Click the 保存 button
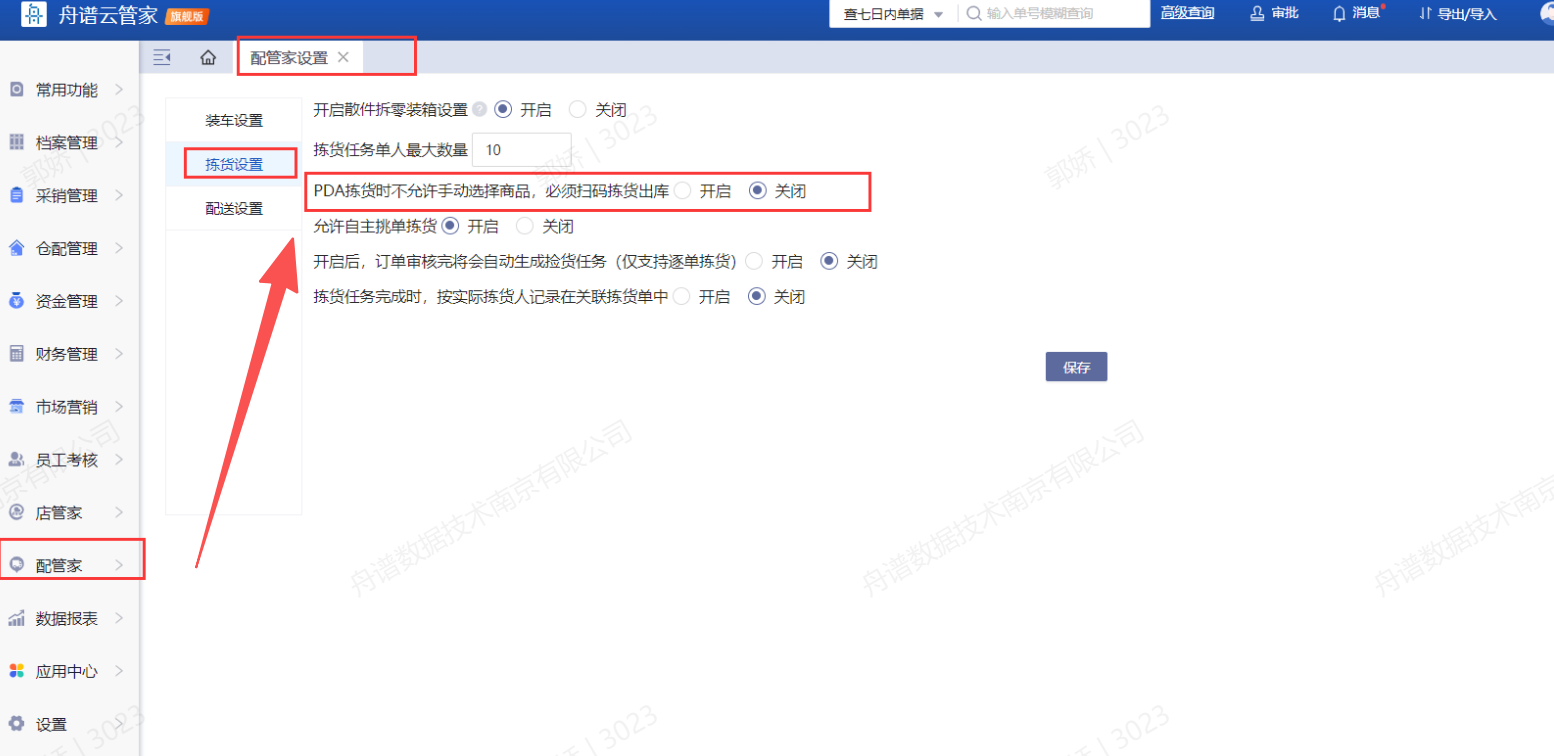The width and height of the screenshot is (1554, 756). 1076,367
